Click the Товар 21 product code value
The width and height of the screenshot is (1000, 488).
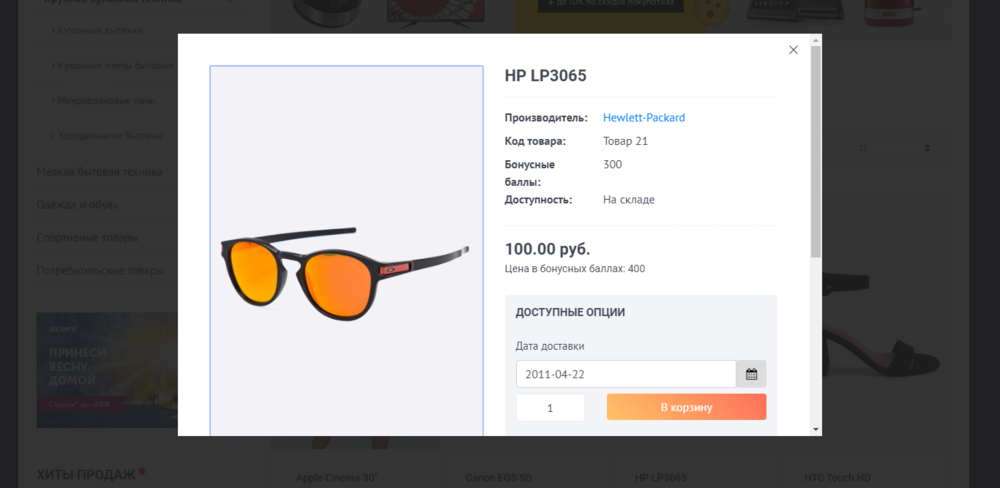626,141
